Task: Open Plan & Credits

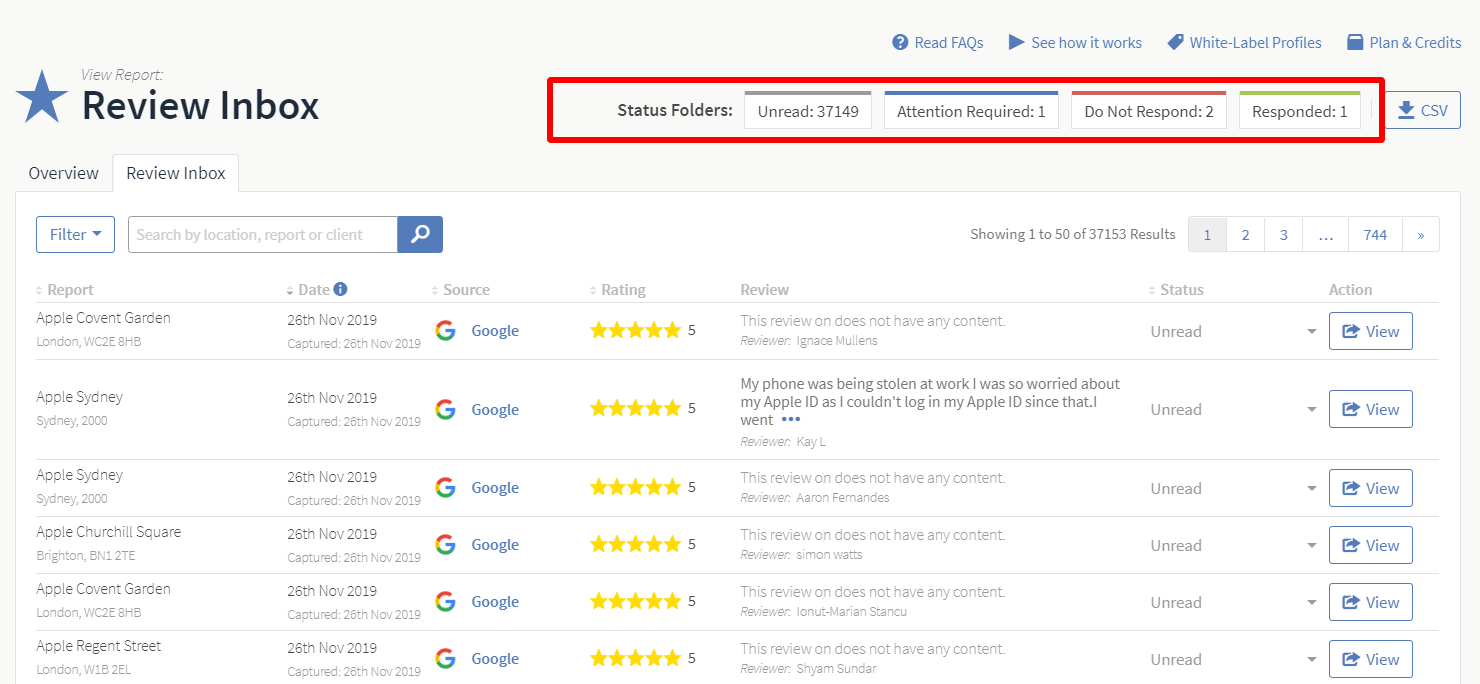Action: 1404,42
